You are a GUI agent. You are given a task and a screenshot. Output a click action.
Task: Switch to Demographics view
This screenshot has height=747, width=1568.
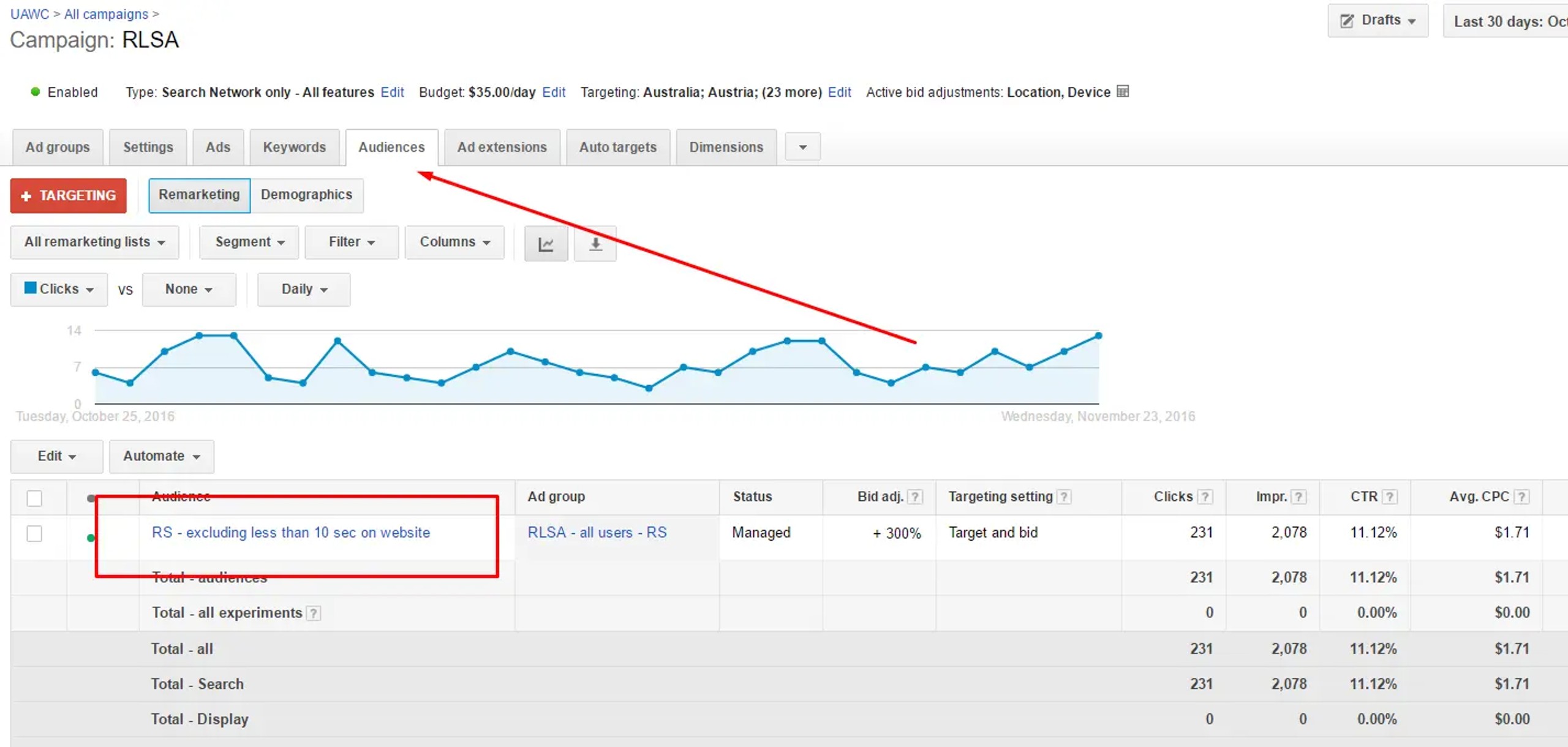[306, 195]
